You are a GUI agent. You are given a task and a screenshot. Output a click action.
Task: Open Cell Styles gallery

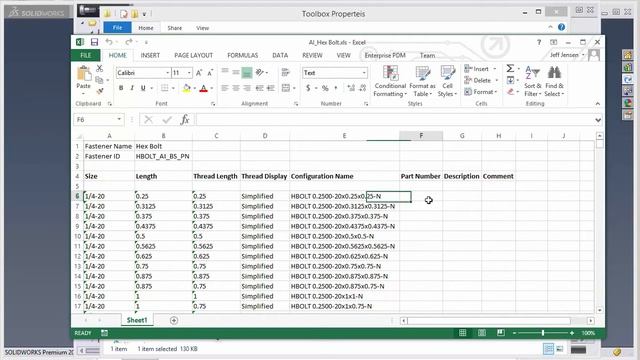point(447,81)
